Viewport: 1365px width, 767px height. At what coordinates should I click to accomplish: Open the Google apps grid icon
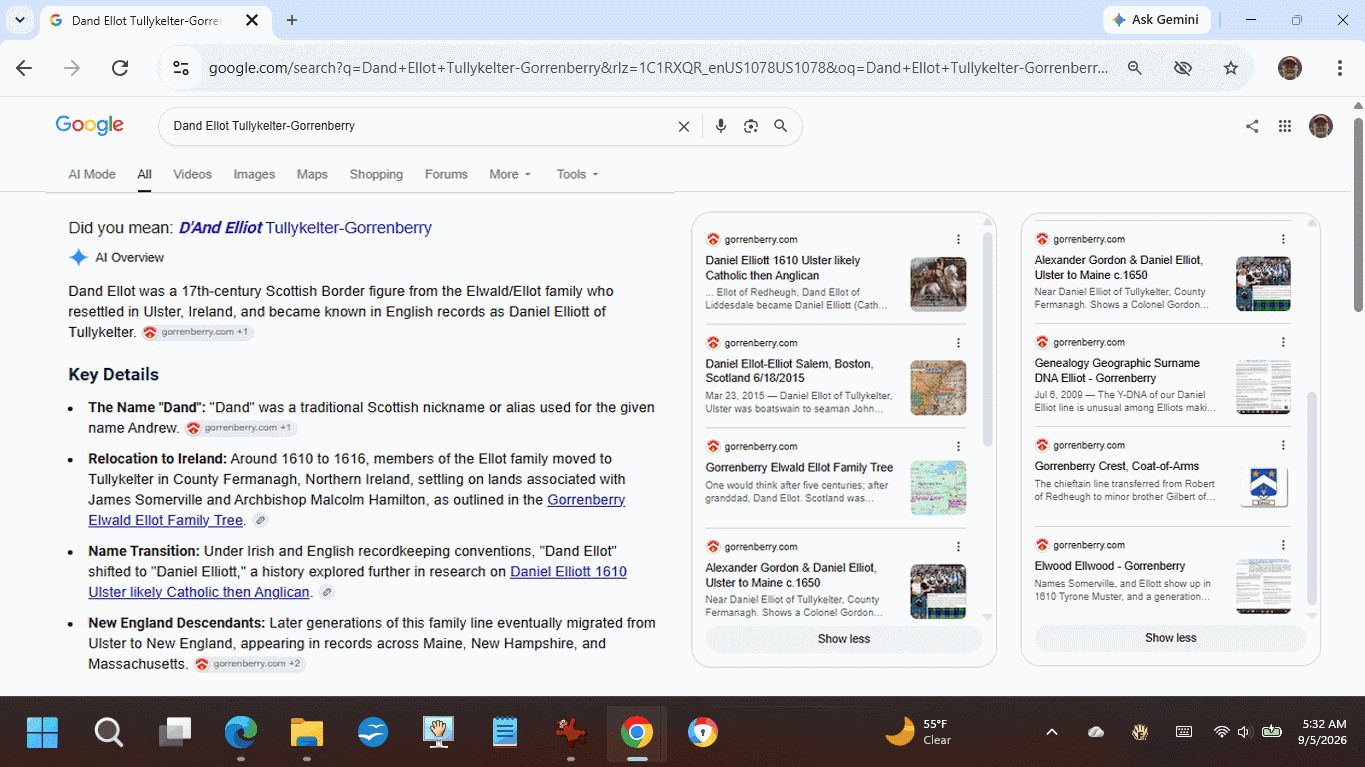click(x=1285, y=126)
